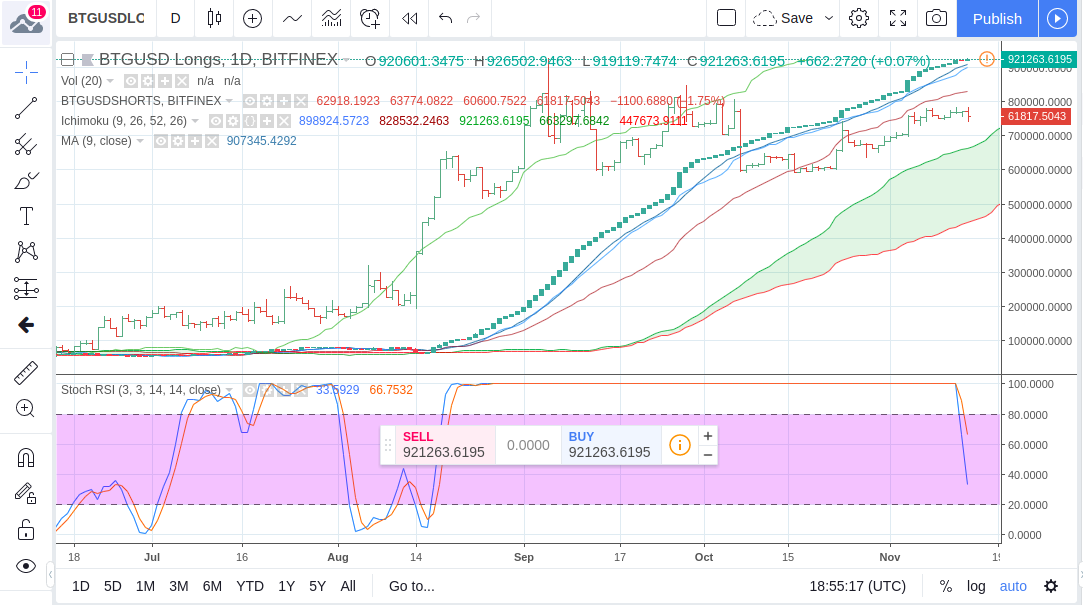
Task: Click the Publish button
Action: point(996,18)
